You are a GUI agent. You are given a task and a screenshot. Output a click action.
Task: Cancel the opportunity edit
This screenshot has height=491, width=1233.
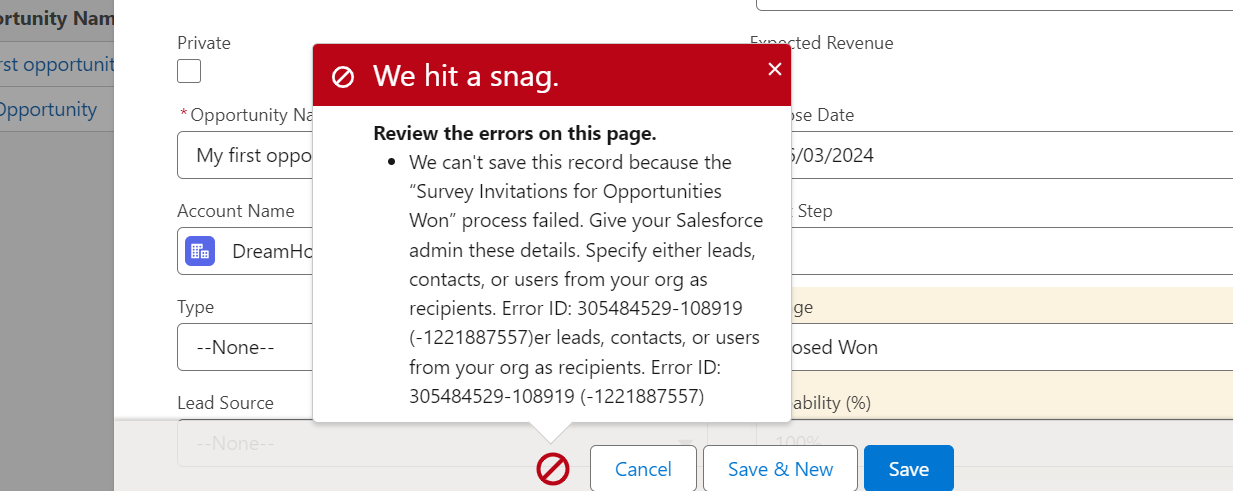pyautogui.click(x=643, y=469)
